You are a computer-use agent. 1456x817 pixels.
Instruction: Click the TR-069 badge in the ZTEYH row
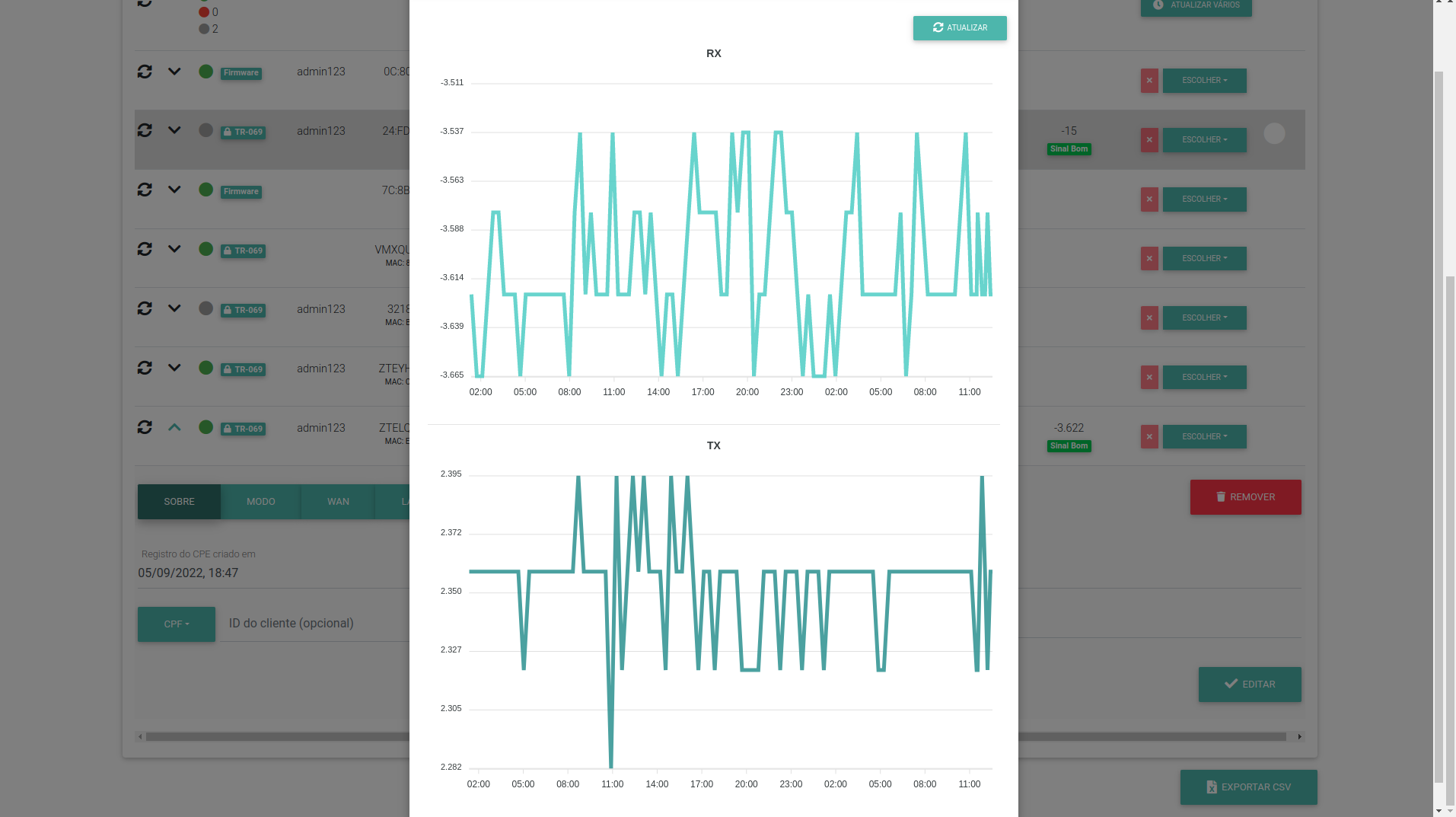(x=243, y=369)
